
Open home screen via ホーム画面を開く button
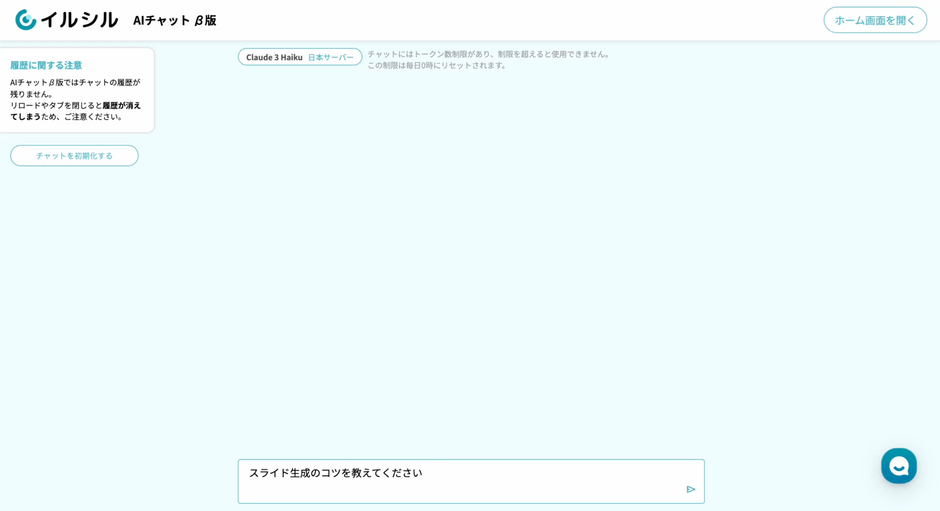874,20
